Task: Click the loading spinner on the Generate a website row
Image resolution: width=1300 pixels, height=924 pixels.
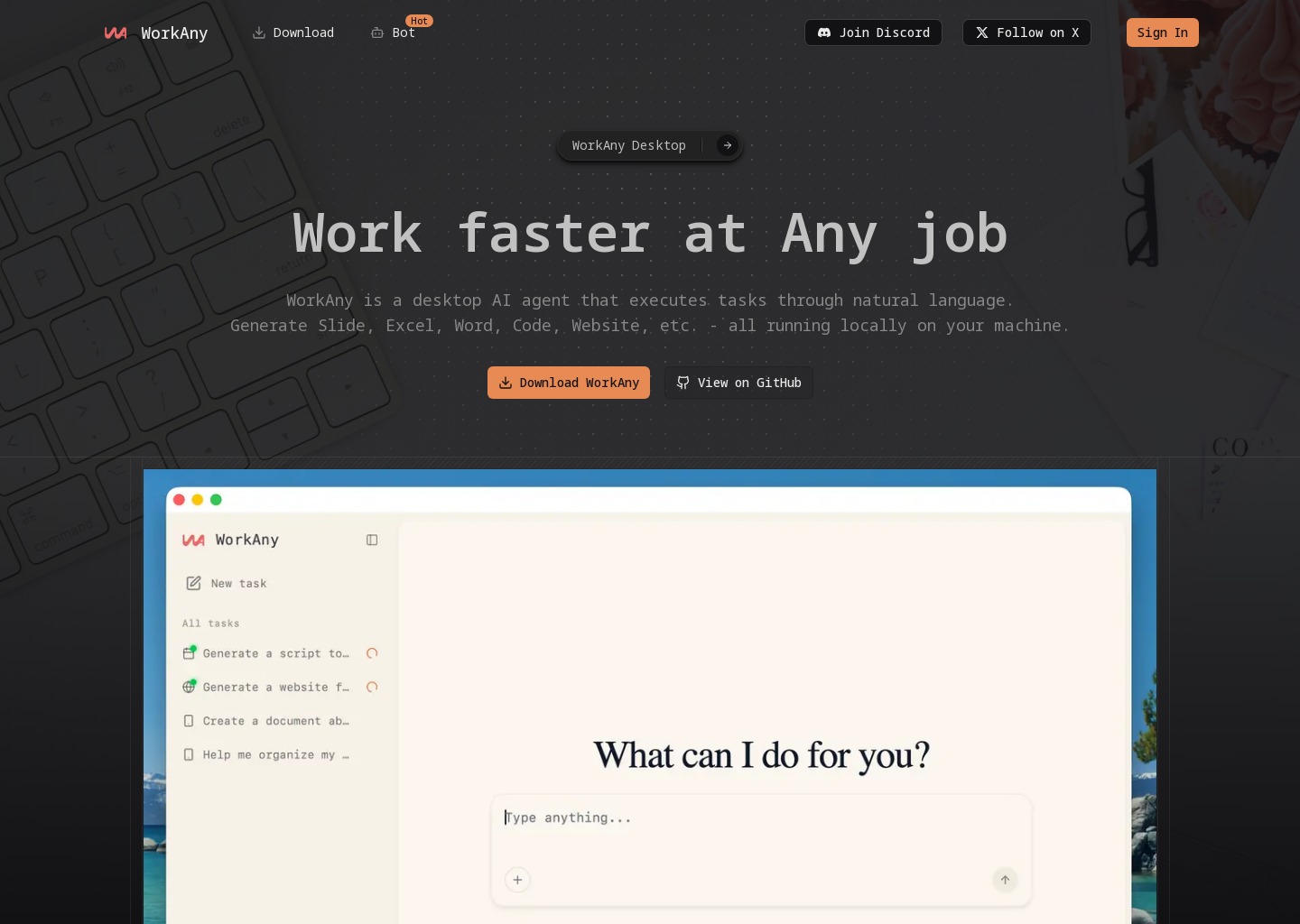Action: (x=372, y=687)
